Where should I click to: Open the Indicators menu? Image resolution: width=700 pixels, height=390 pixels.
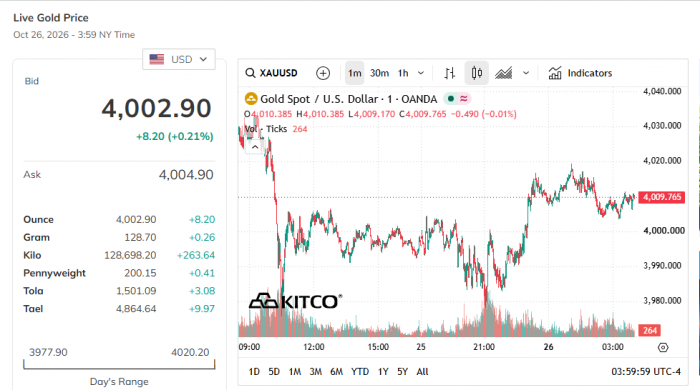tap(580, 73)
